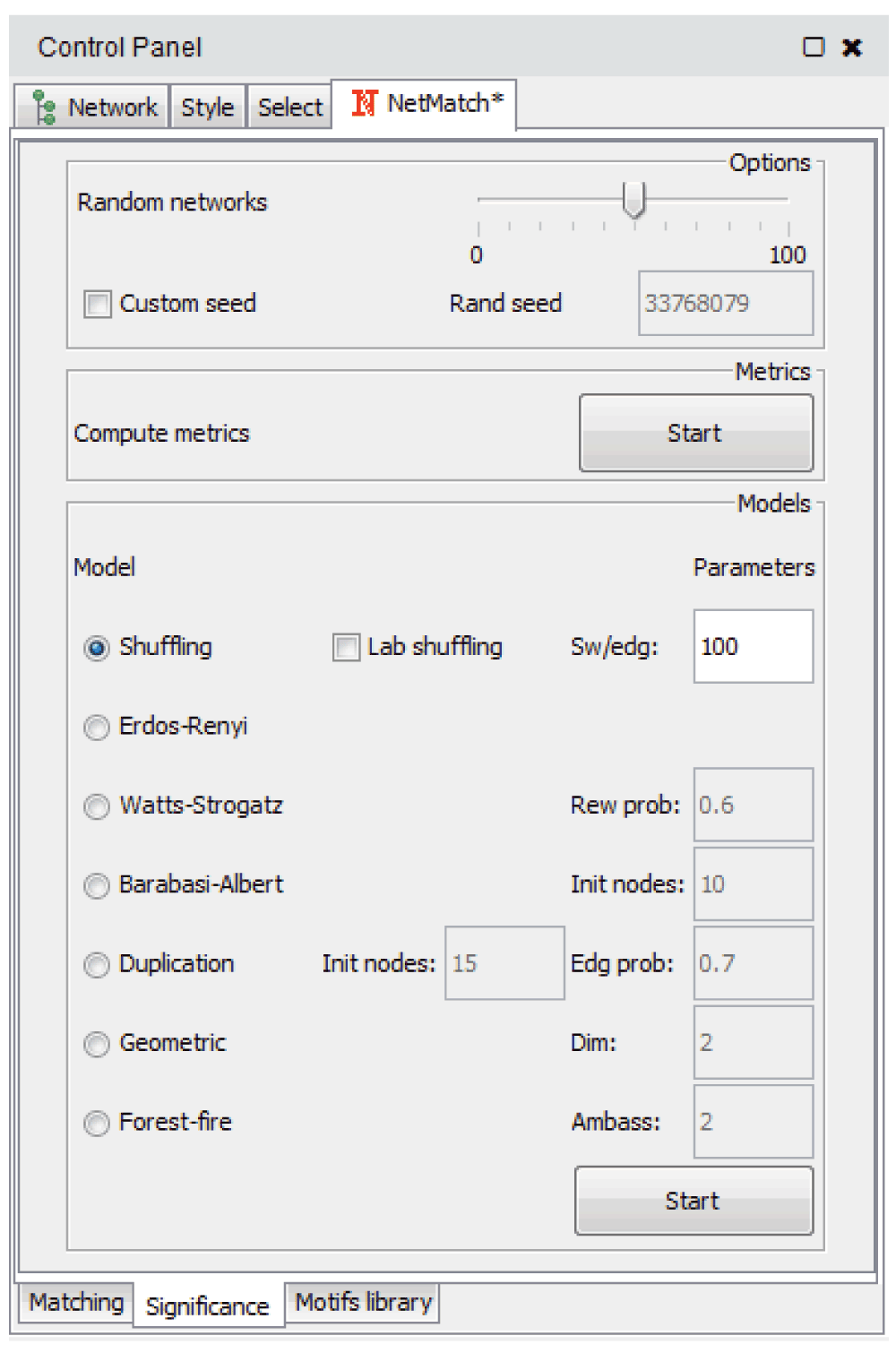Click the NetMatch logo icon

tap(363, 104)
